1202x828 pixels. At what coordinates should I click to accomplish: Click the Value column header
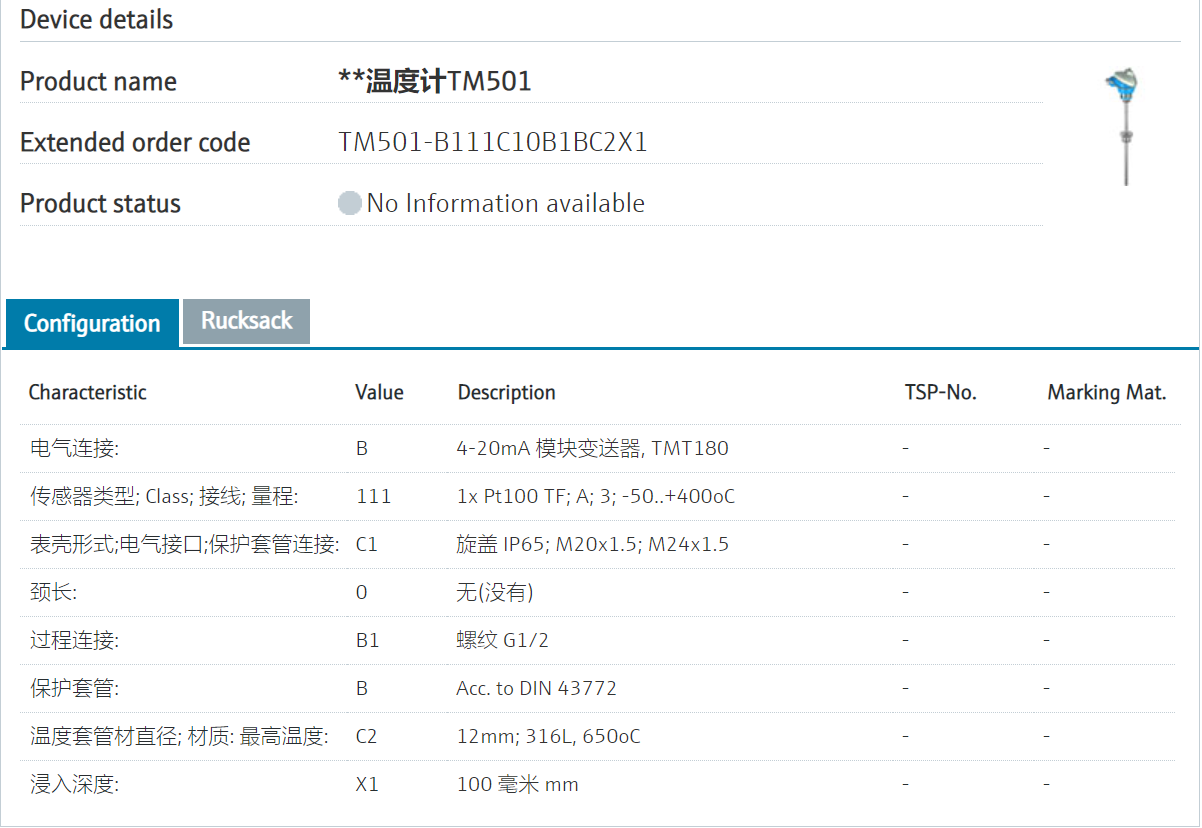379,393
